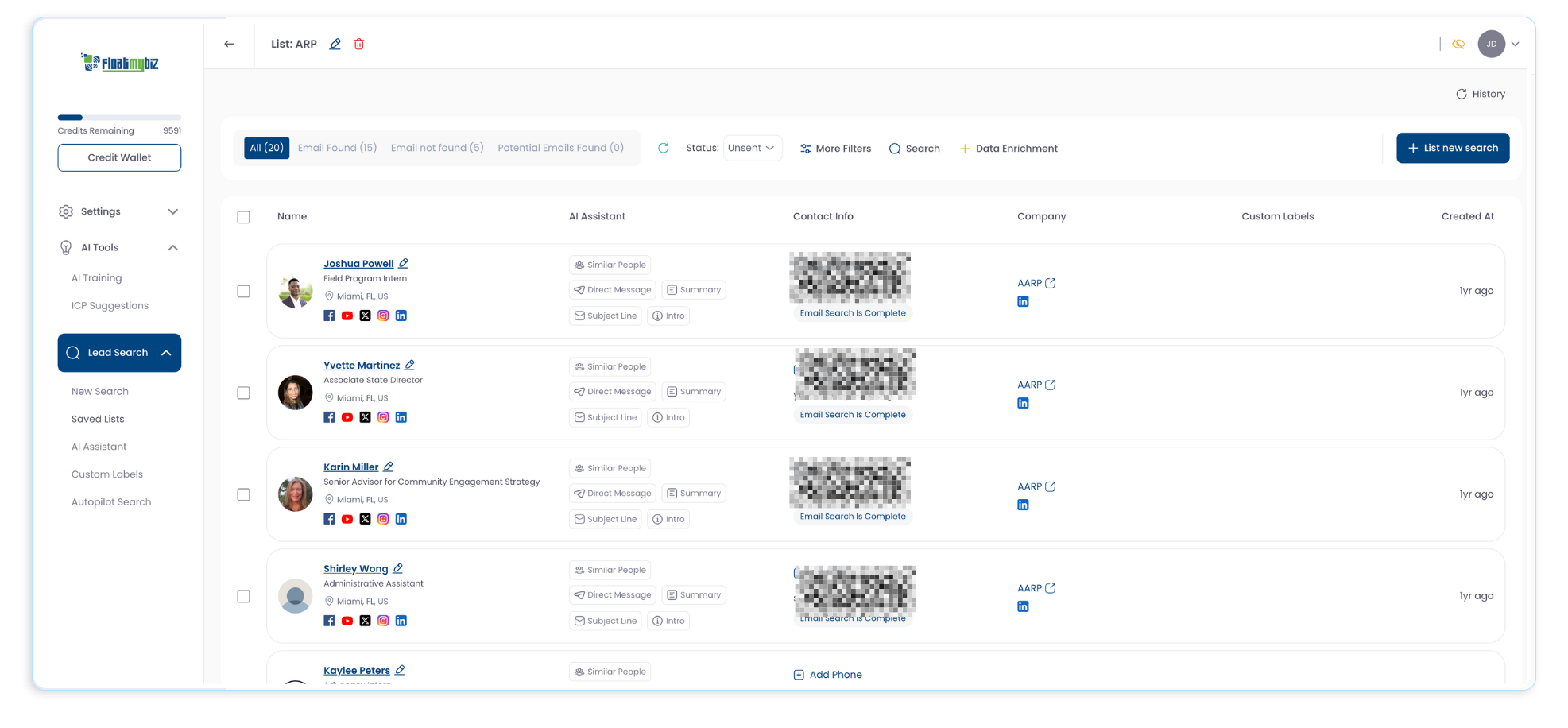Open company LinkedIn icon in Yvette Martinez row

click(1023, 403)
